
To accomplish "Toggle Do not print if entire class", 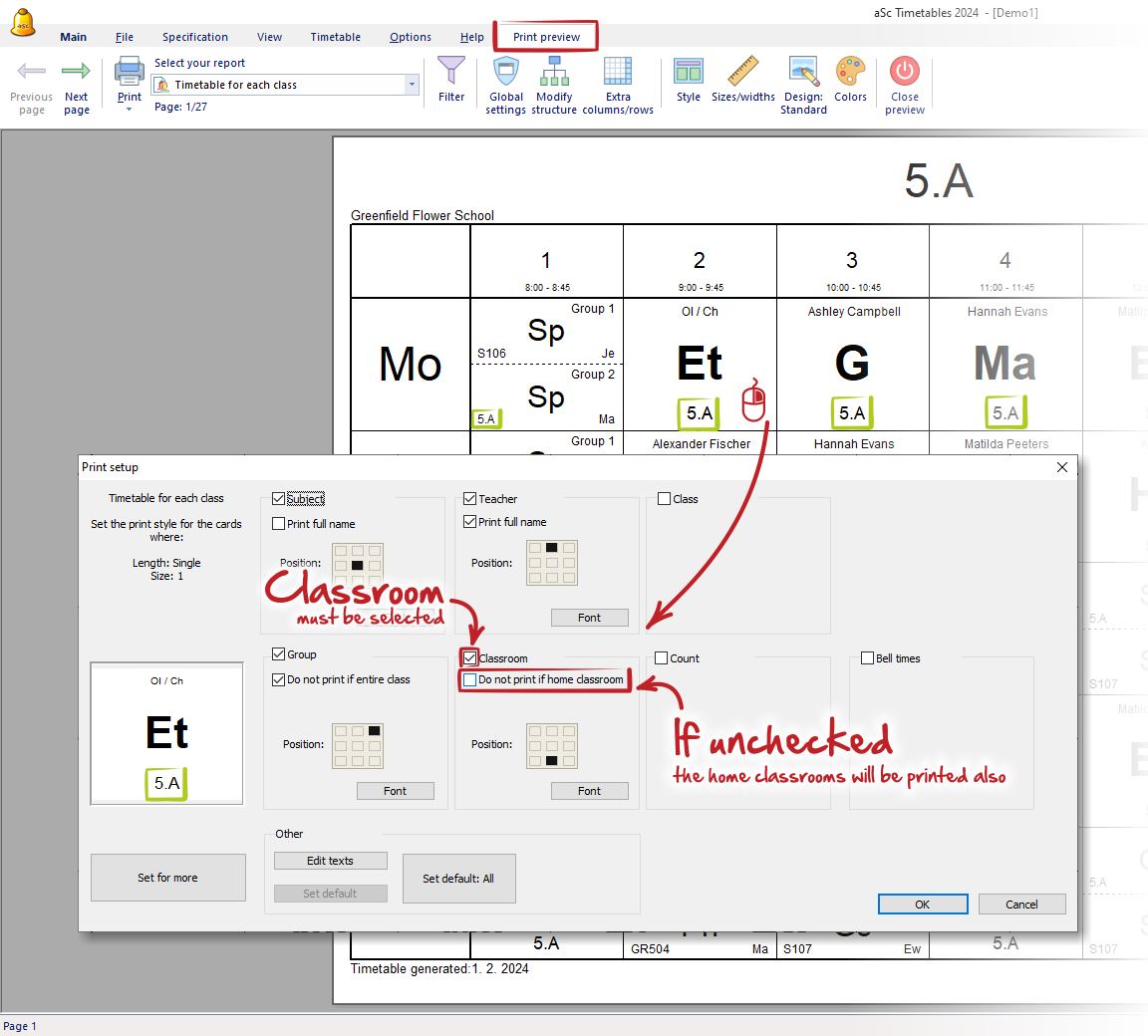I will pyautogui.click(x=278, y=679).
